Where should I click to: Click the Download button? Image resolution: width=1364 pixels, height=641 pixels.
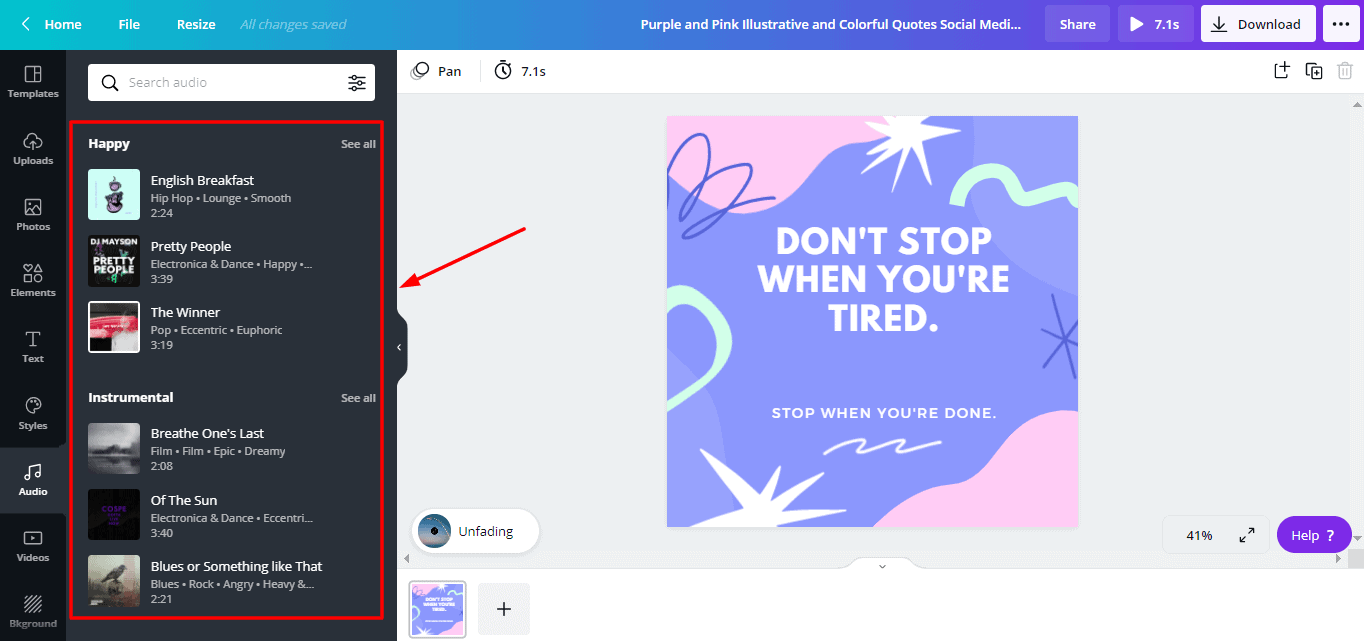[x=1256, y=24]
